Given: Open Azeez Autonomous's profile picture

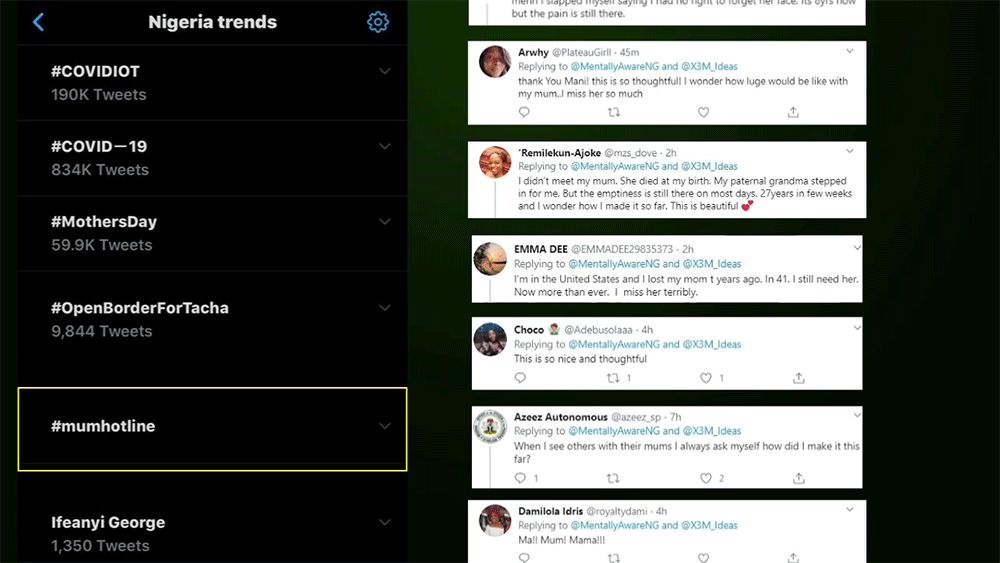Looking at the screenshot, I should [490, 427].
